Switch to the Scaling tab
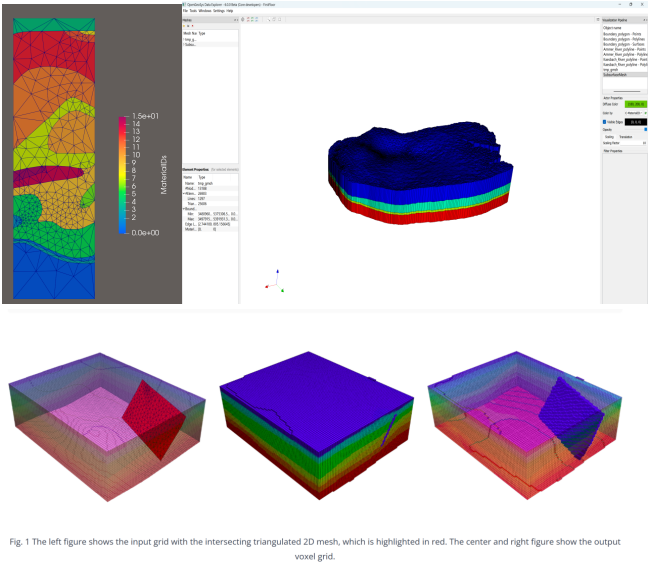Image resolution: width=661 pixels, height=563 pixels. click(610, 137)
